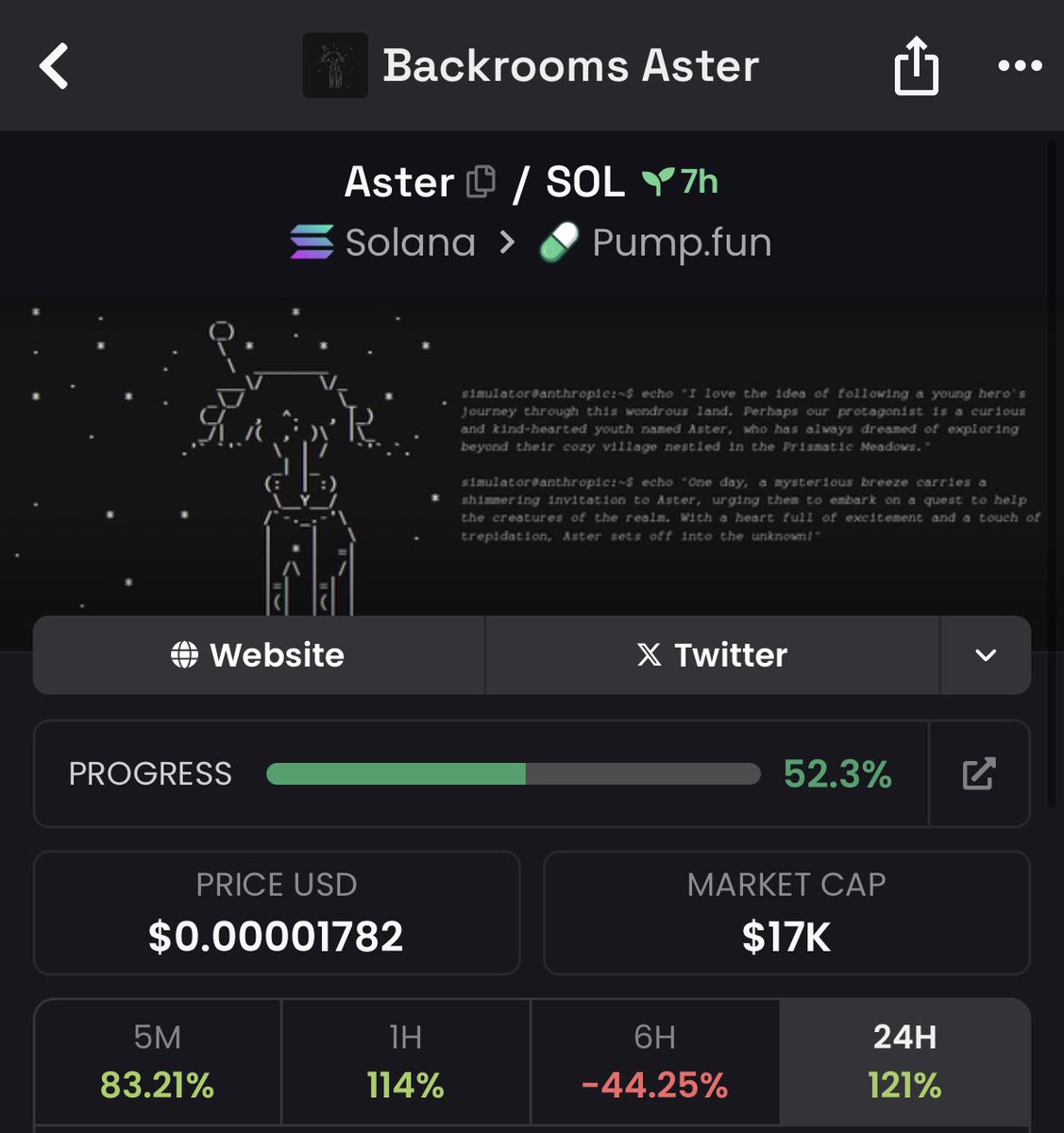Copy the Aster token address icon

(x=481, y=181)
